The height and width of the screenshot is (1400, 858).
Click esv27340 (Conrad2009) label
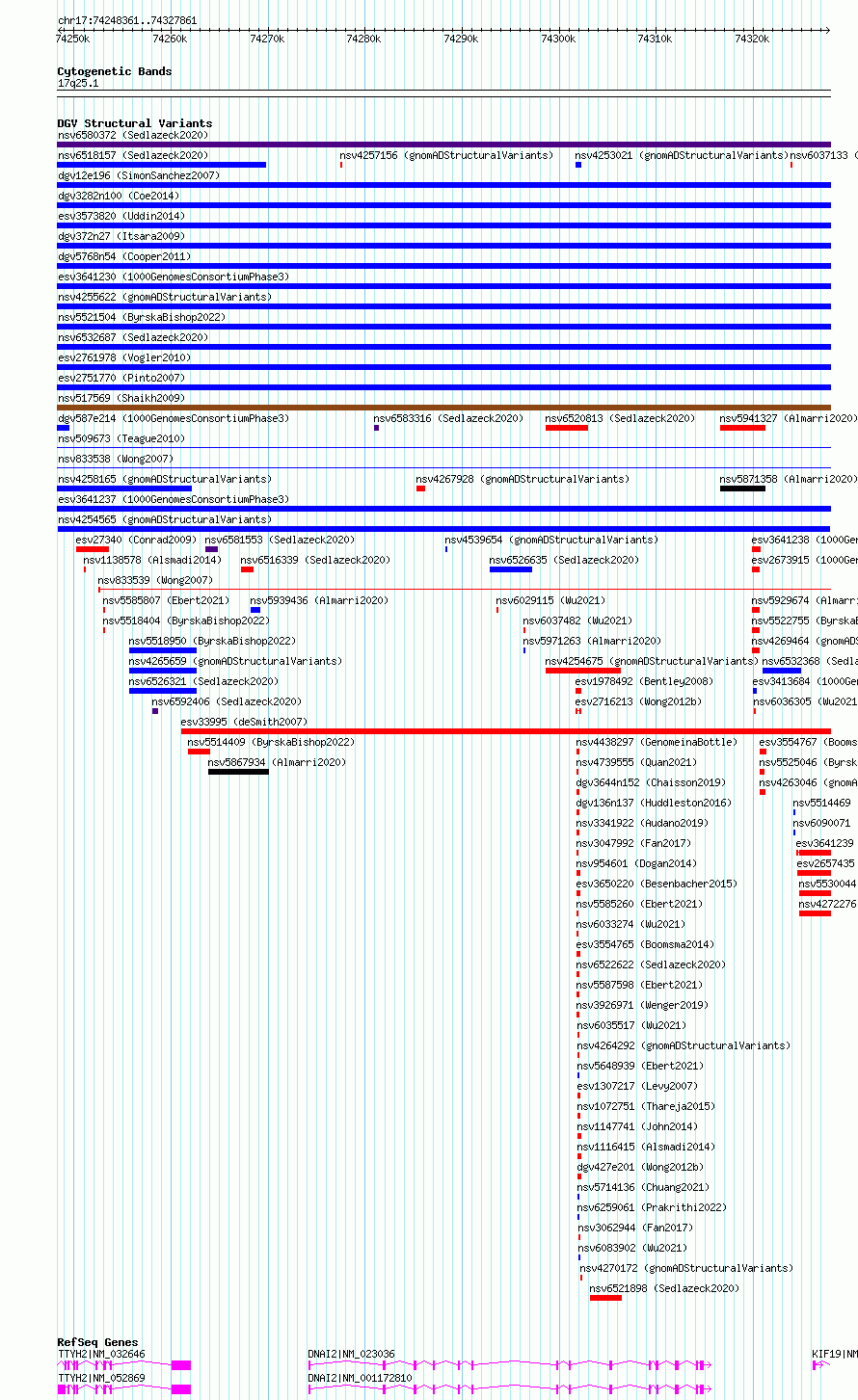137,541
